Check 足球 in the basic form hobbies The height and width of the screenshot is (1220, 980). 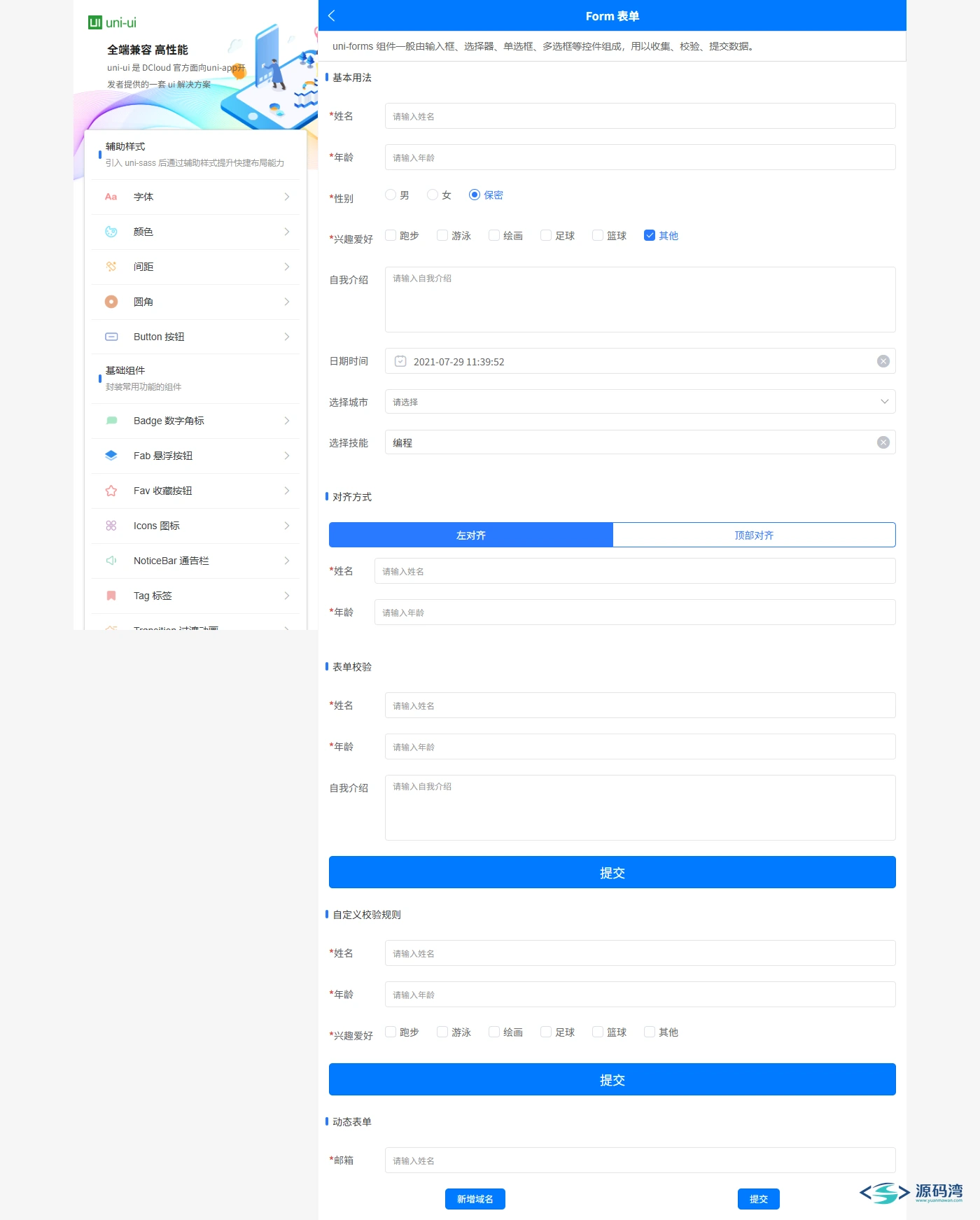[546, 235]
